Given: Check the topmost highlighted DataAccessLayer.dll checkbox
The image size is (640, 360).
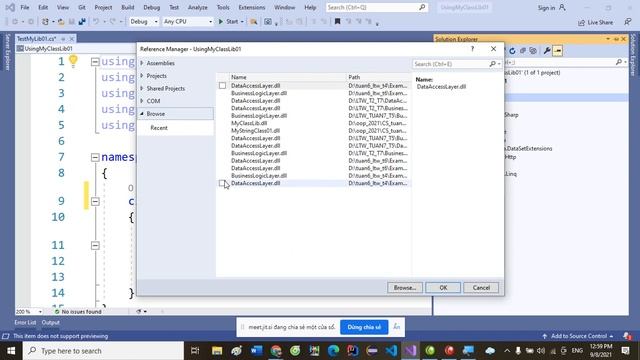Looking at the screenshot, I should pos(222,86).
